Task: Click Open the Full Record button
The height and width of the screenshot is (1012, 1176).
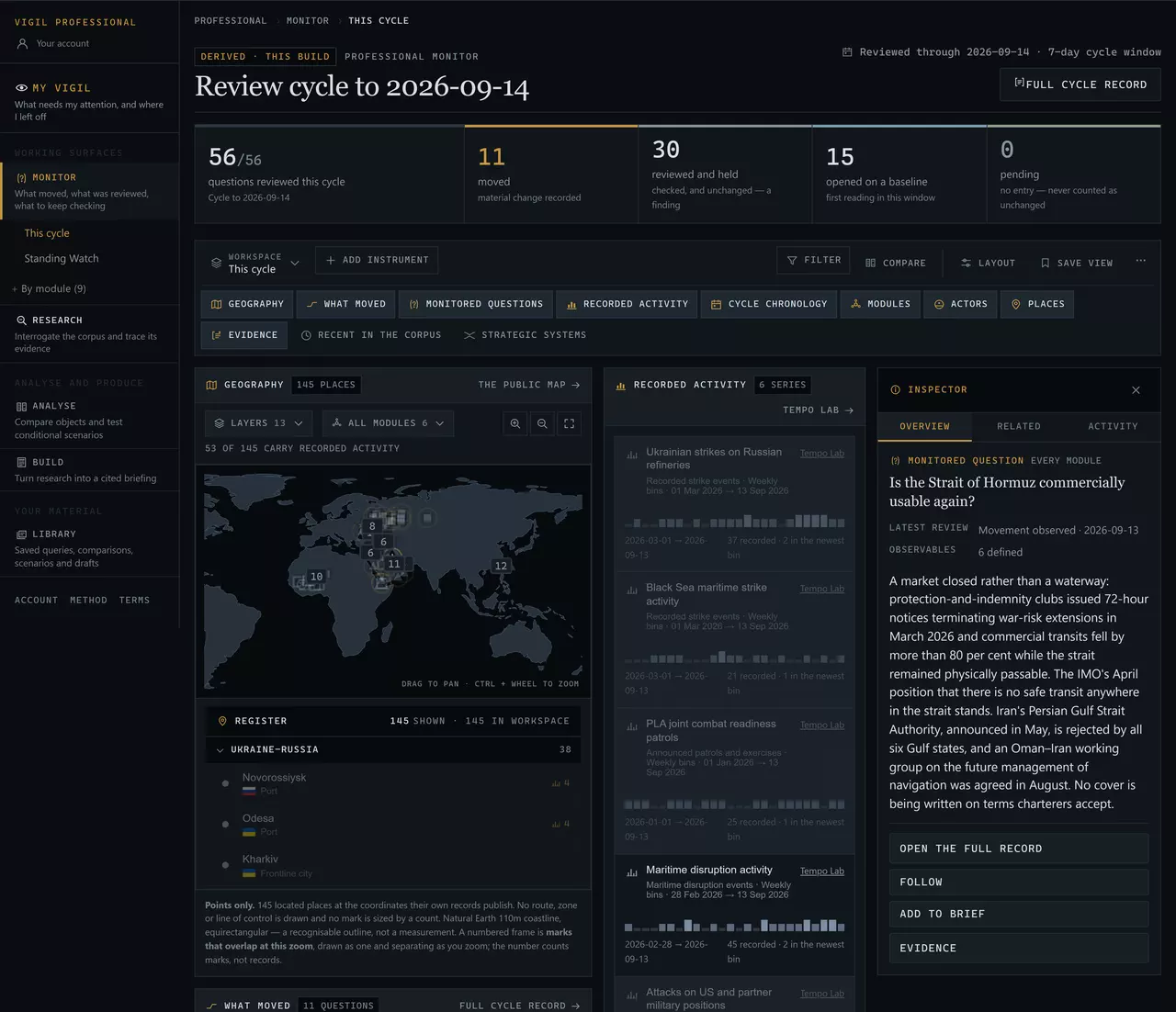Action: (1019, 849)
